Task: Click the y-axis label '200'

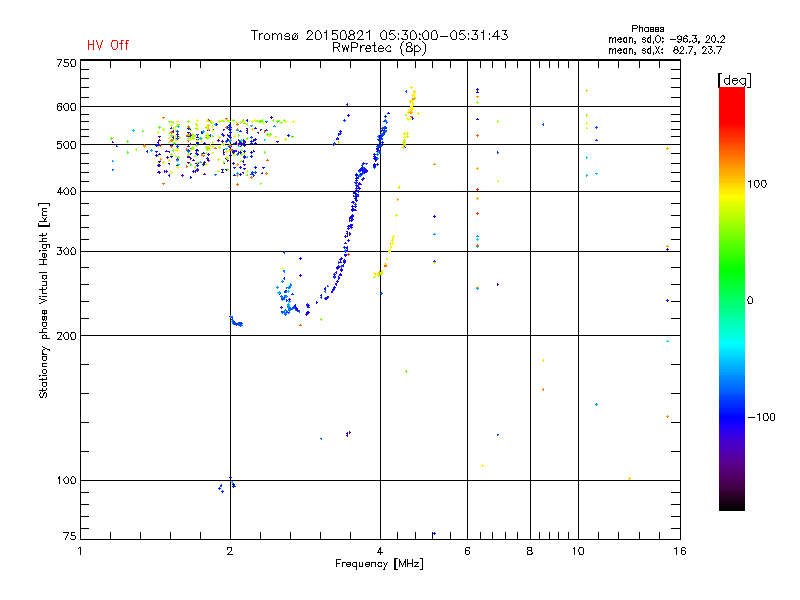Action: click(x=66, y=336)
